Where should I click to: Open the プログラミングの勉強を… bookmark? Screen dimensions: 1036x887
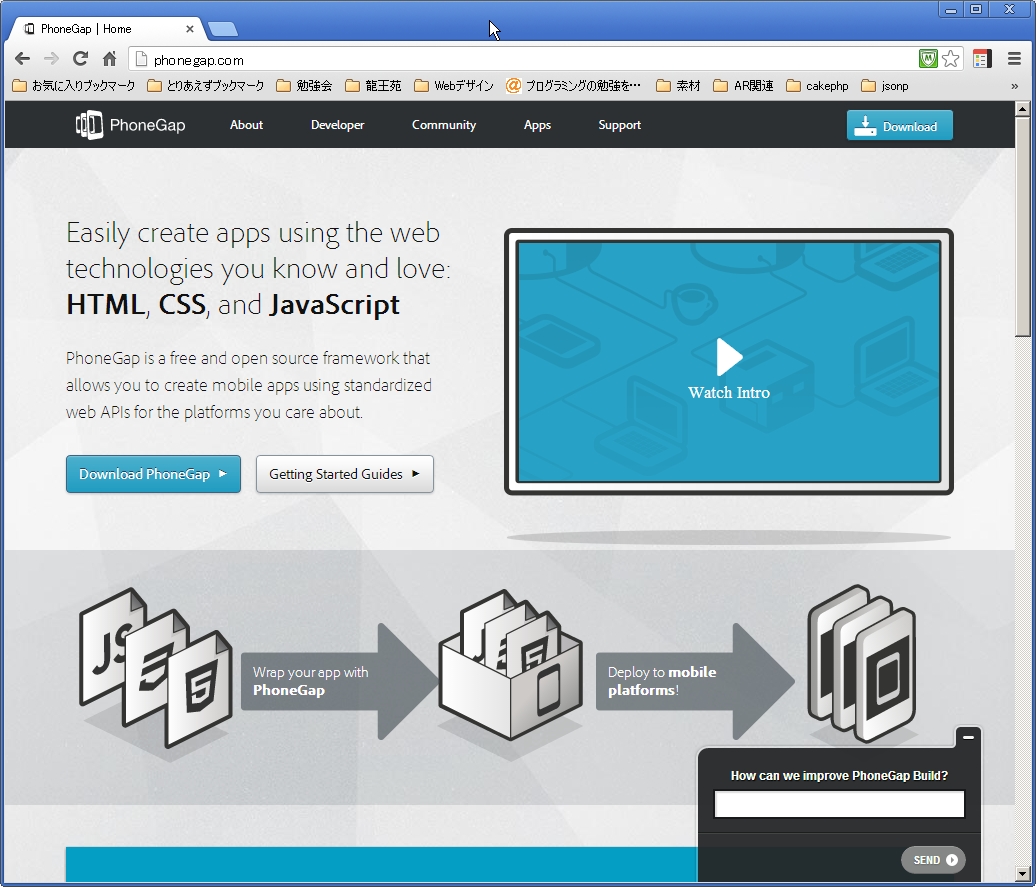tap(574, 86)
